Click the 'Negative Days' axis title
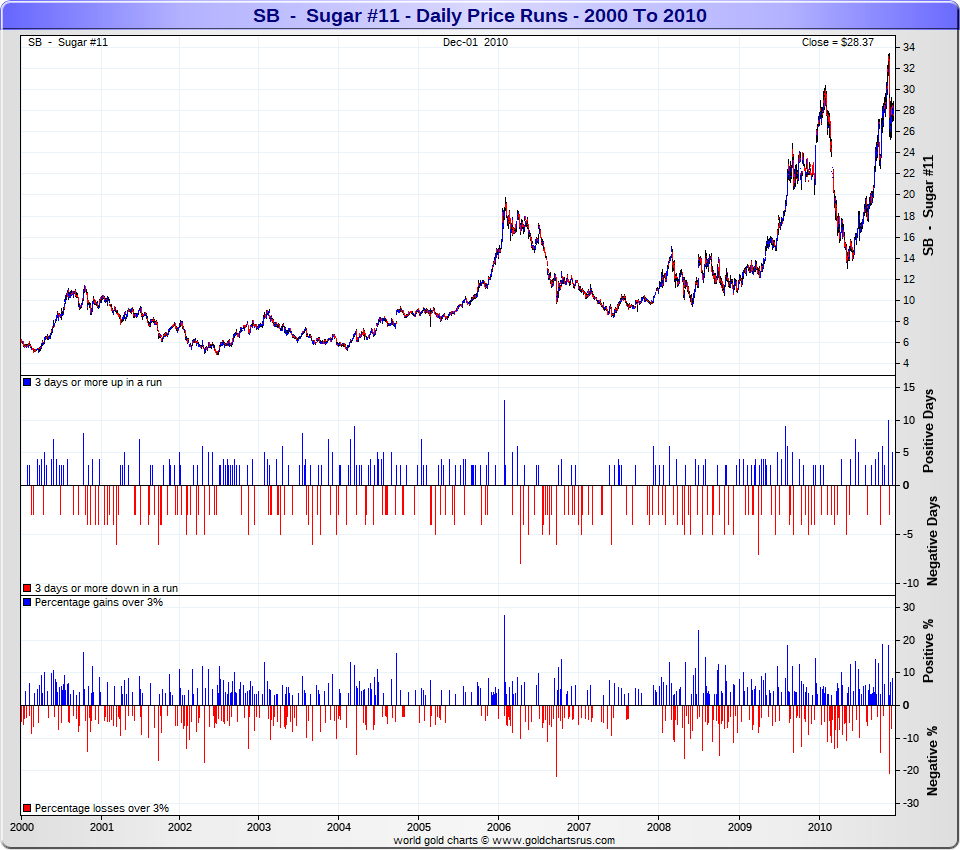The width and height of the screenshot is (960, 850). coord(932,541)
